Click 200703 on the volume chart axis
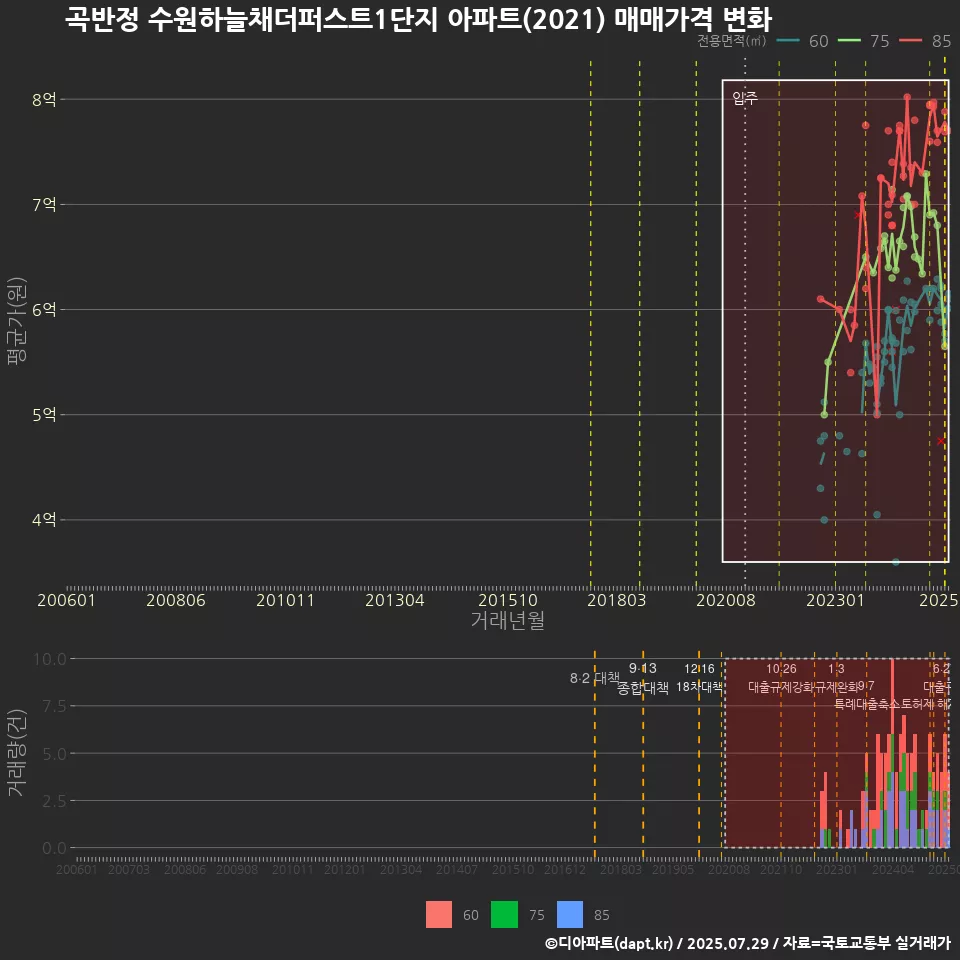960x960 pixels. [129, 869]
